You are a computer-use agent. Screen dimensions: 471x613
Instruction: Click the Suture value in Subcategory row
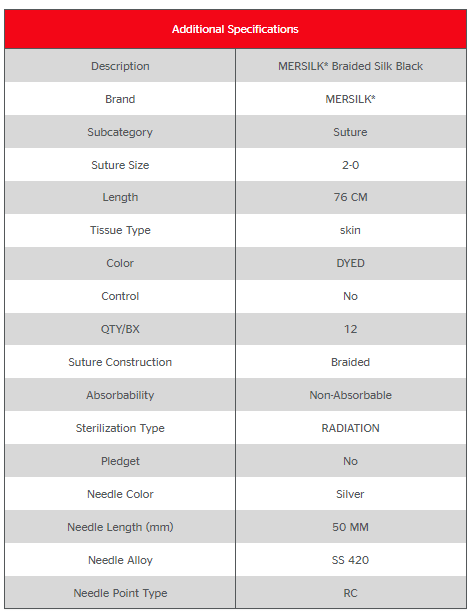[x=350, y=132]
